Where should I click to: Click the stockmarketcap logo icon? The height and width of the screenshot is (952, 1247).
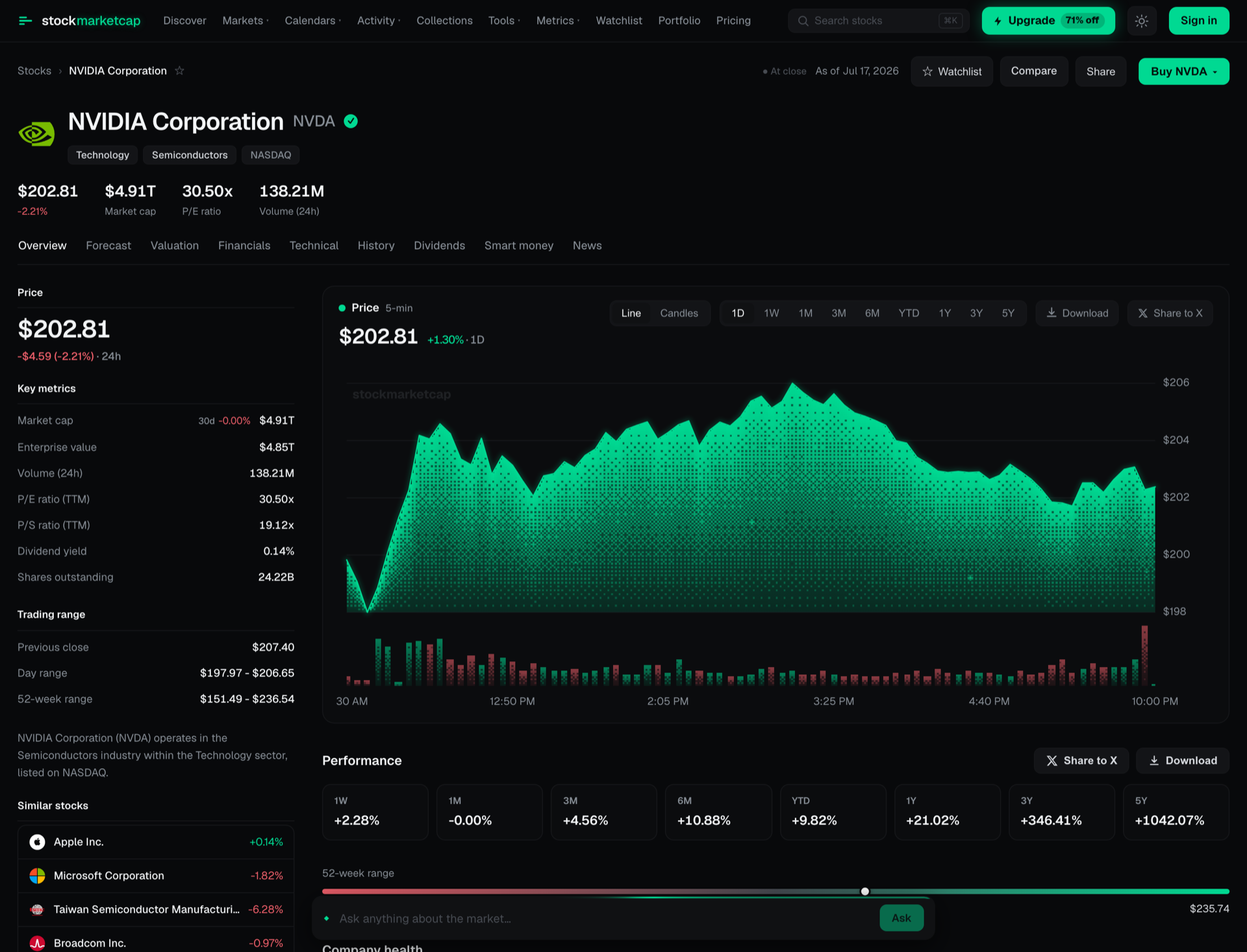click(25, 21)
